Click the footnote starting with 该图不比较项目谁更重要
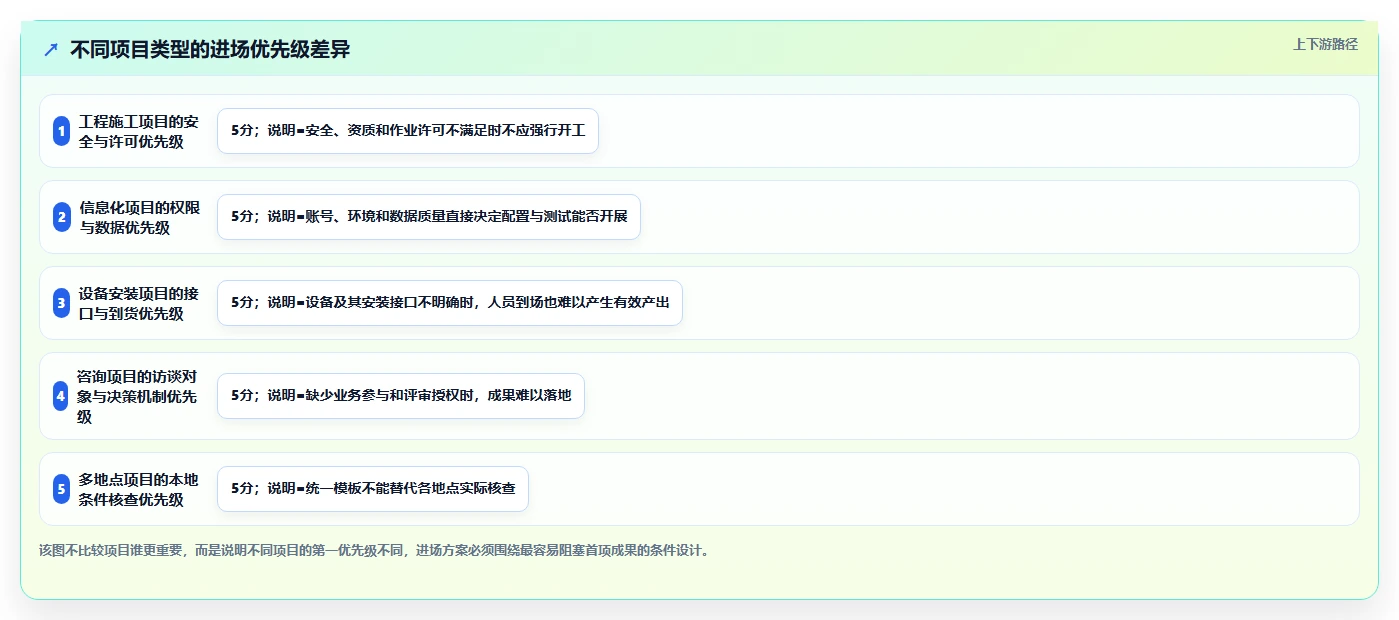The width and height of the screenshot is (1399, 620). 376,550
